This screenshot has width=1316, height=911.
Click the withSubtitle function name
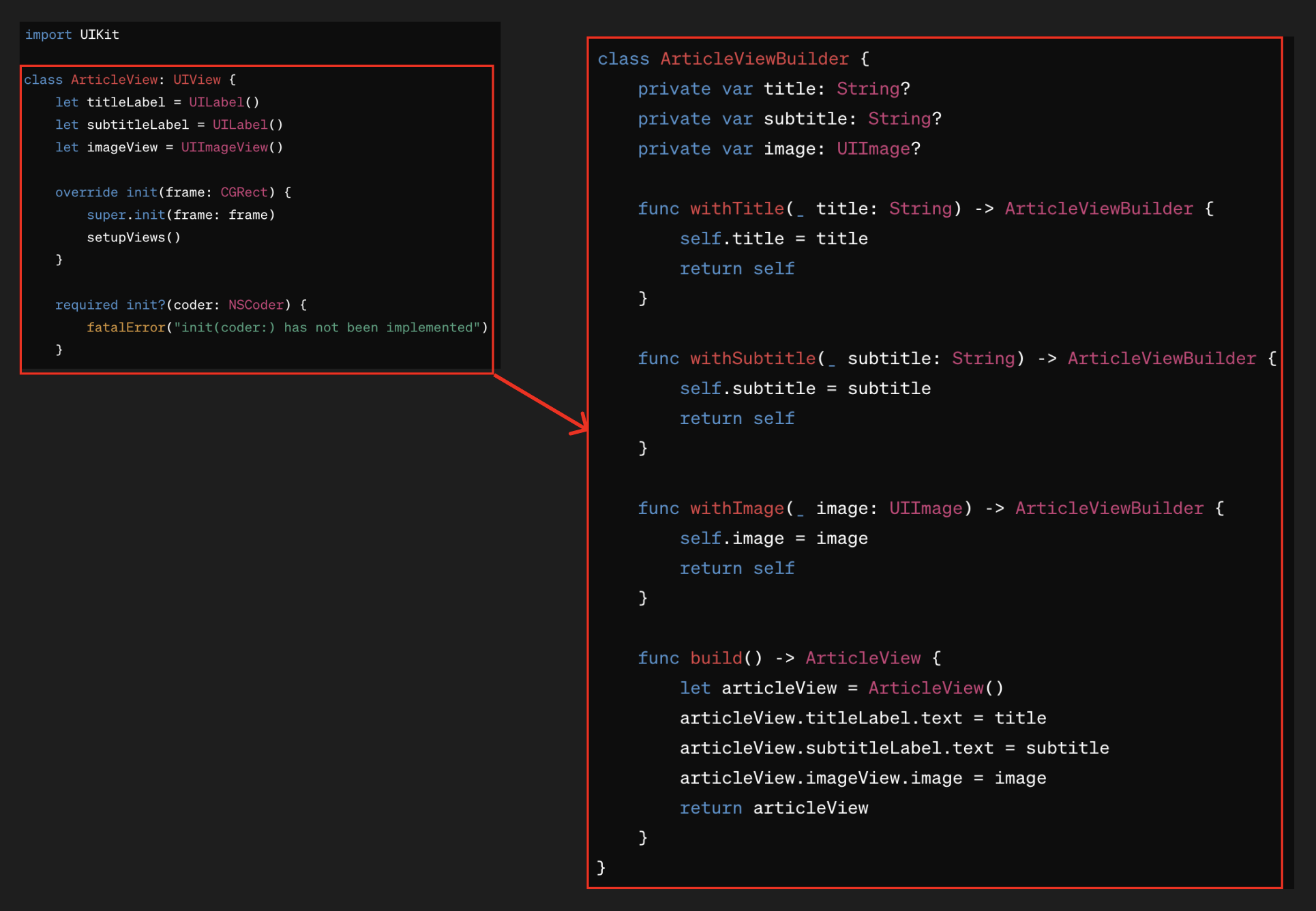click(752, 359)
